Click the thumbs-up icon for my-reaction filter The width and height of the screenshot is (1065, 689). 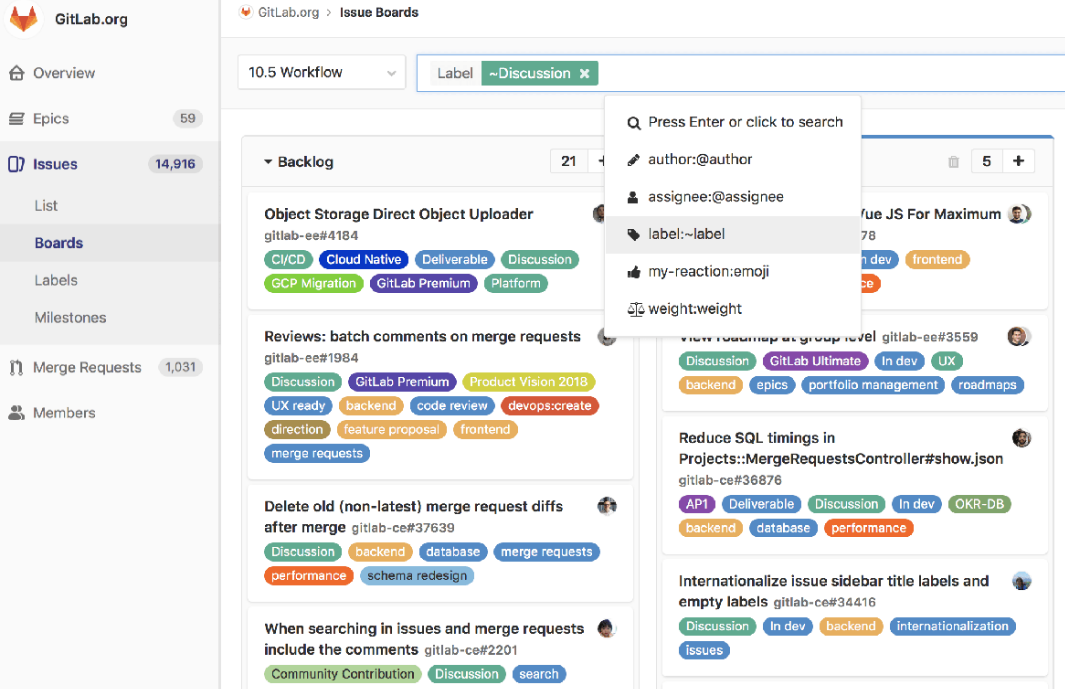coord(634,272)
